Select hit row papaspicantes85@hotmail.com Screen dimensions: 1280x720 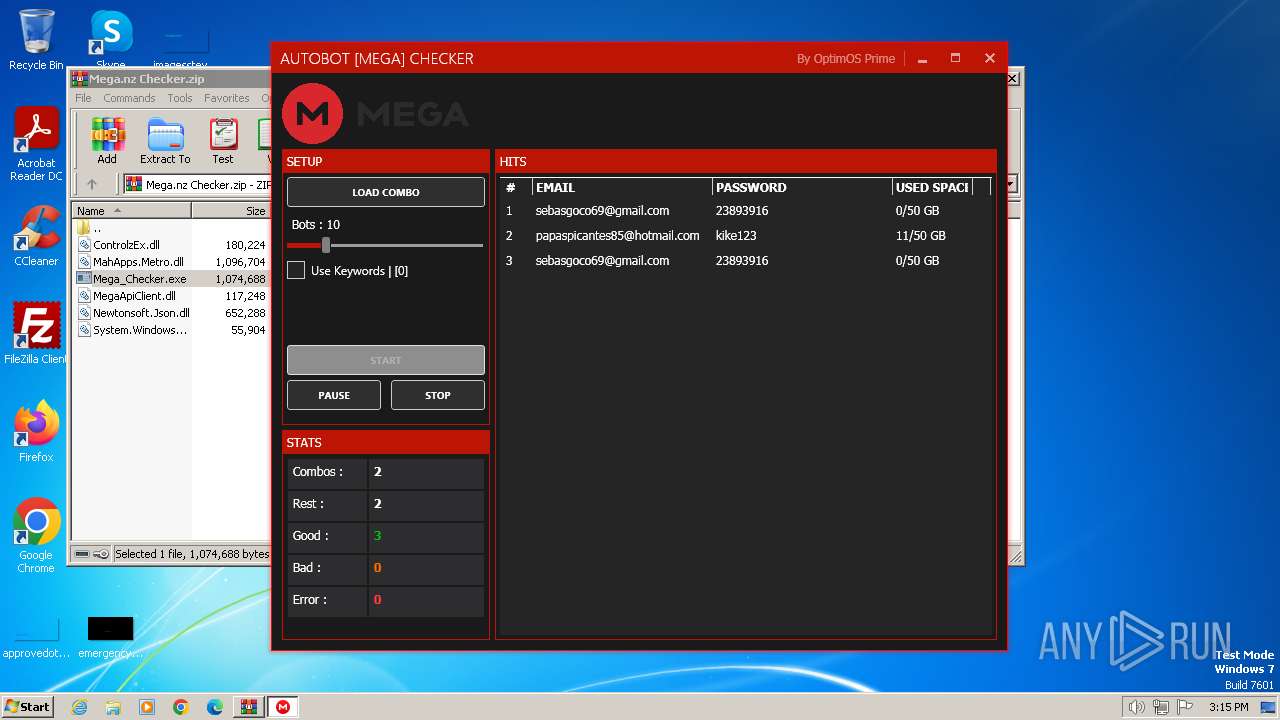tap(745, 236)
